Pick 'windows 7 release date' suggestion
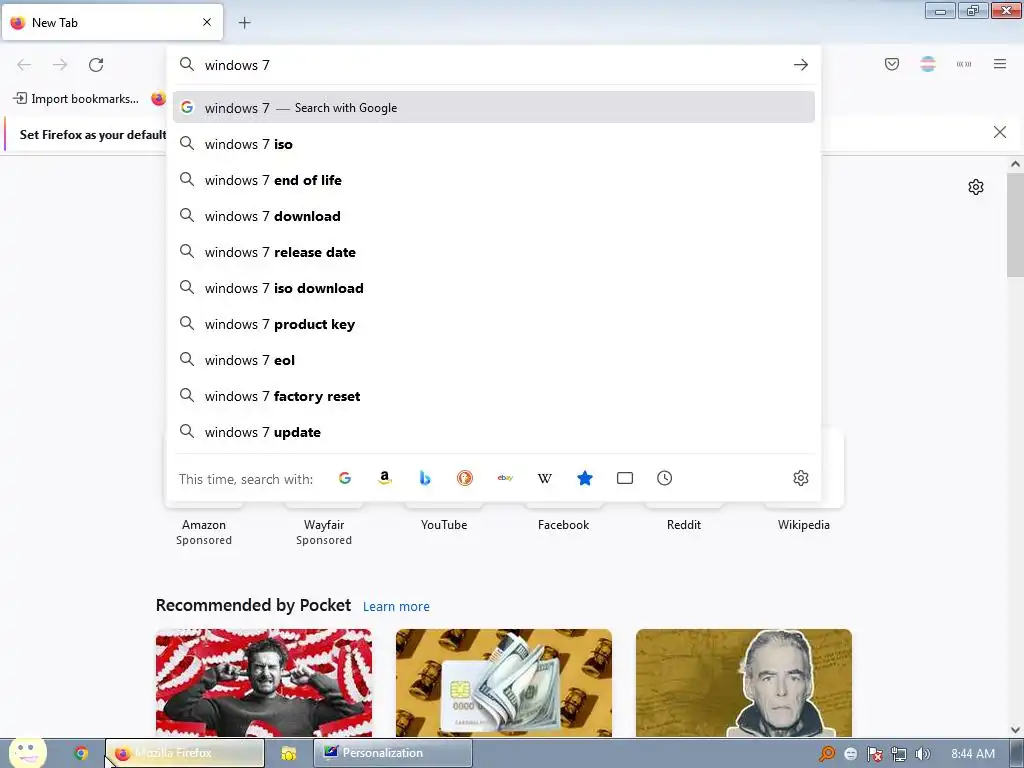This screenshot has height=768, width=1024. click(x=494, y=251)
